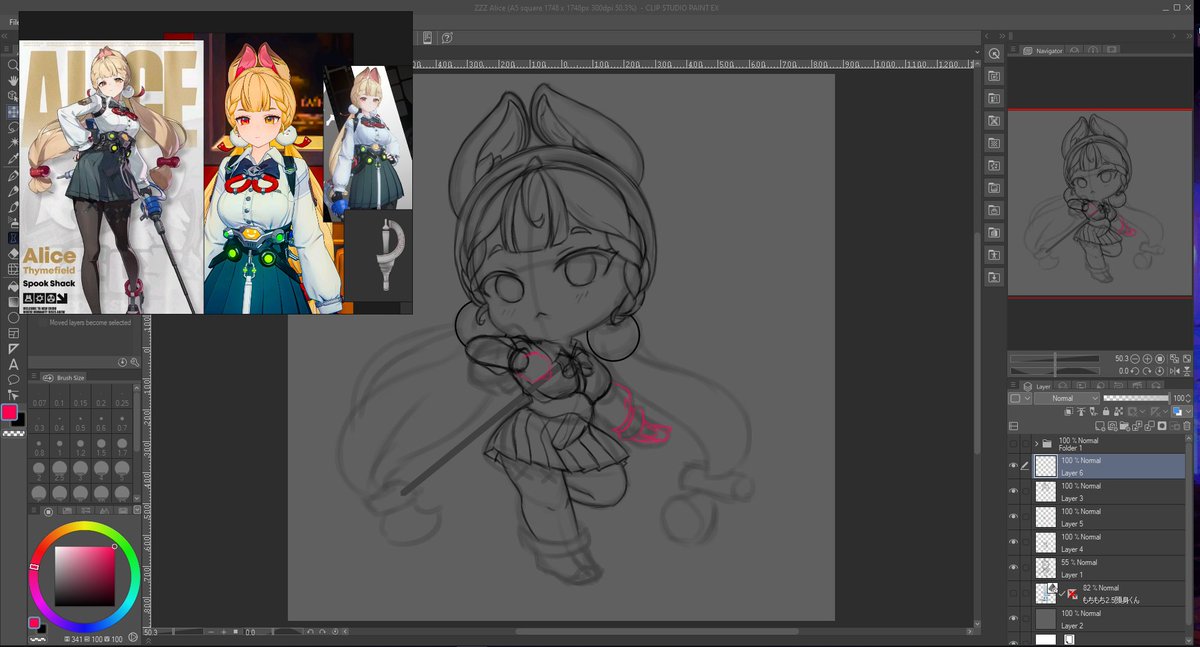1200x647 pixels.
Task: Select Layer 6 thumbnail
Action: [1045, 466]
